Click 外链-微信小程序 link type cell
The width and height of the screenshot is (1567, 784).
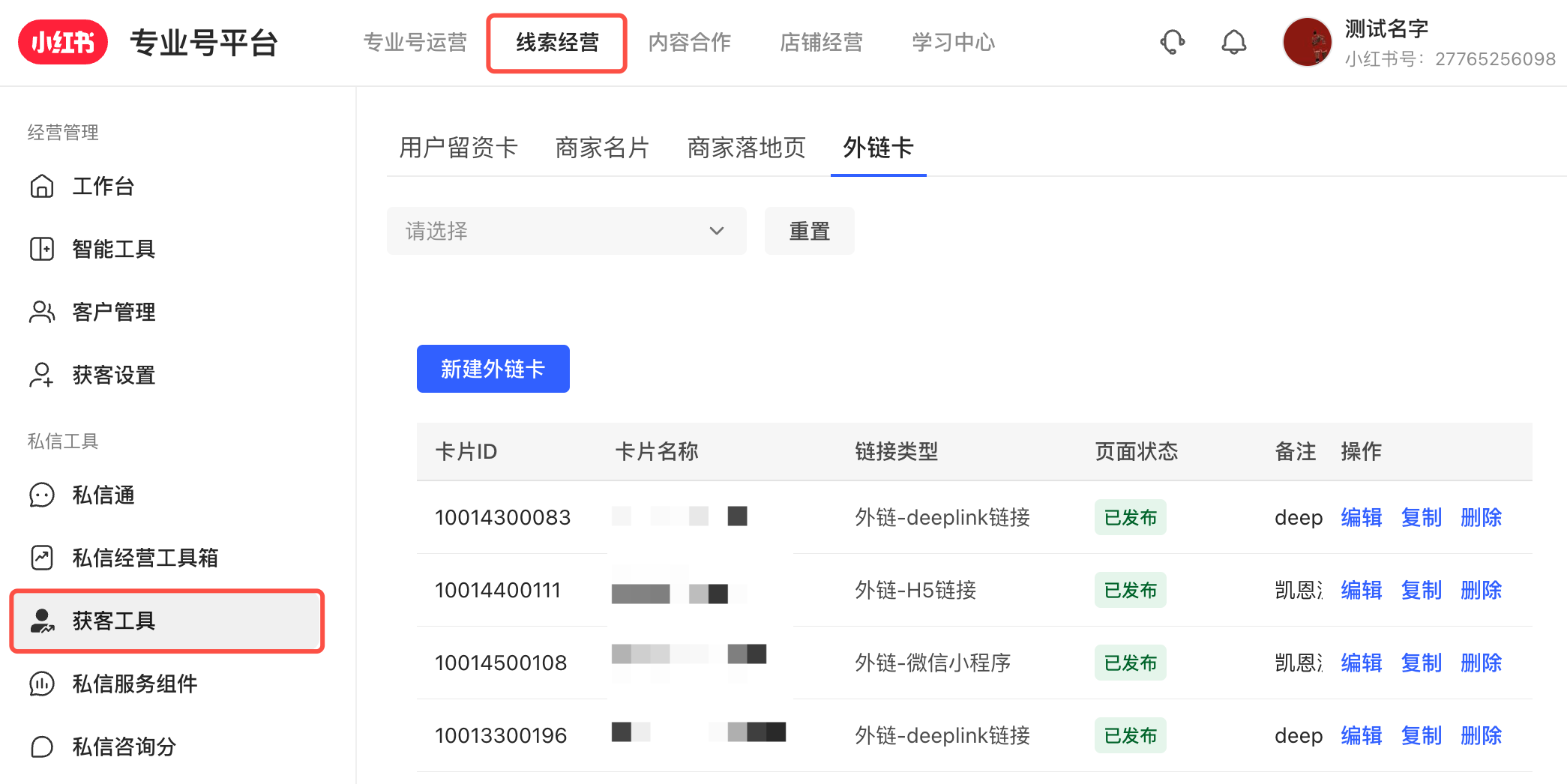click(933, 663)
